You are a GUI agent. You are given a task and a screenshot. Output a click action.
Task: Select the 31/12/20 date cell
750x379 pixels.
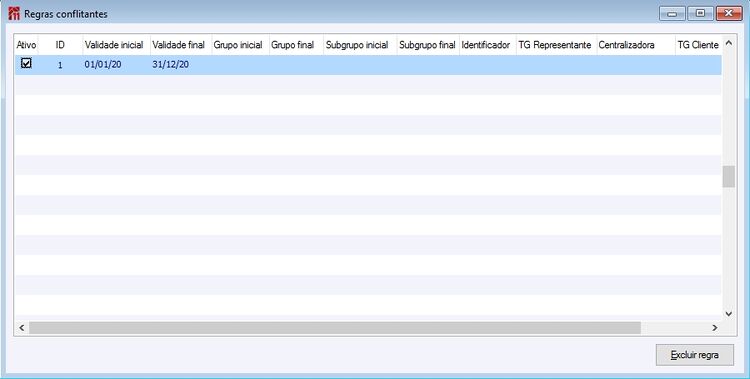(x=181, y=65)
